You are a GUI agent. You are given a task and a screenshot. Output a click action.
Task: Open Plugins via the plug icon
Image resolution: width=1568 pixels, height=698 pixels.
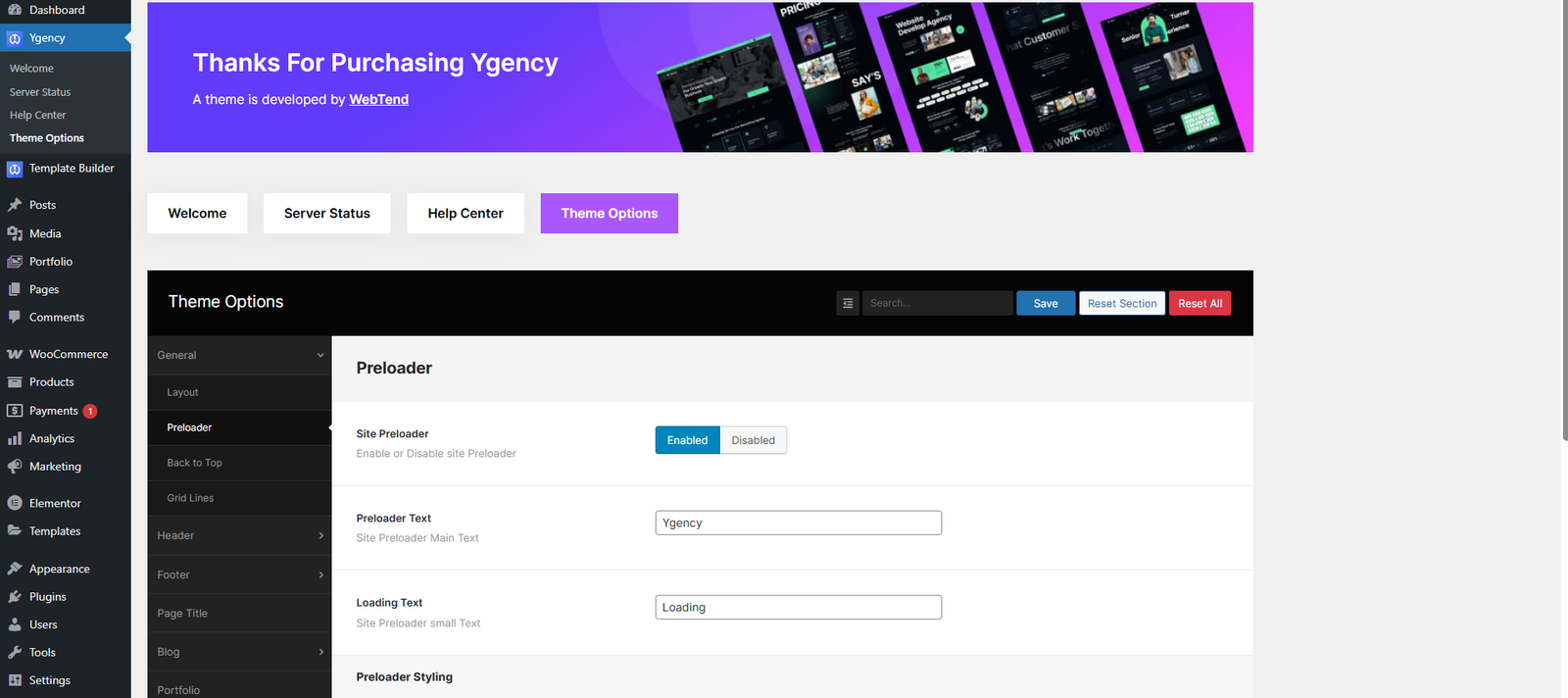[15, 596]
